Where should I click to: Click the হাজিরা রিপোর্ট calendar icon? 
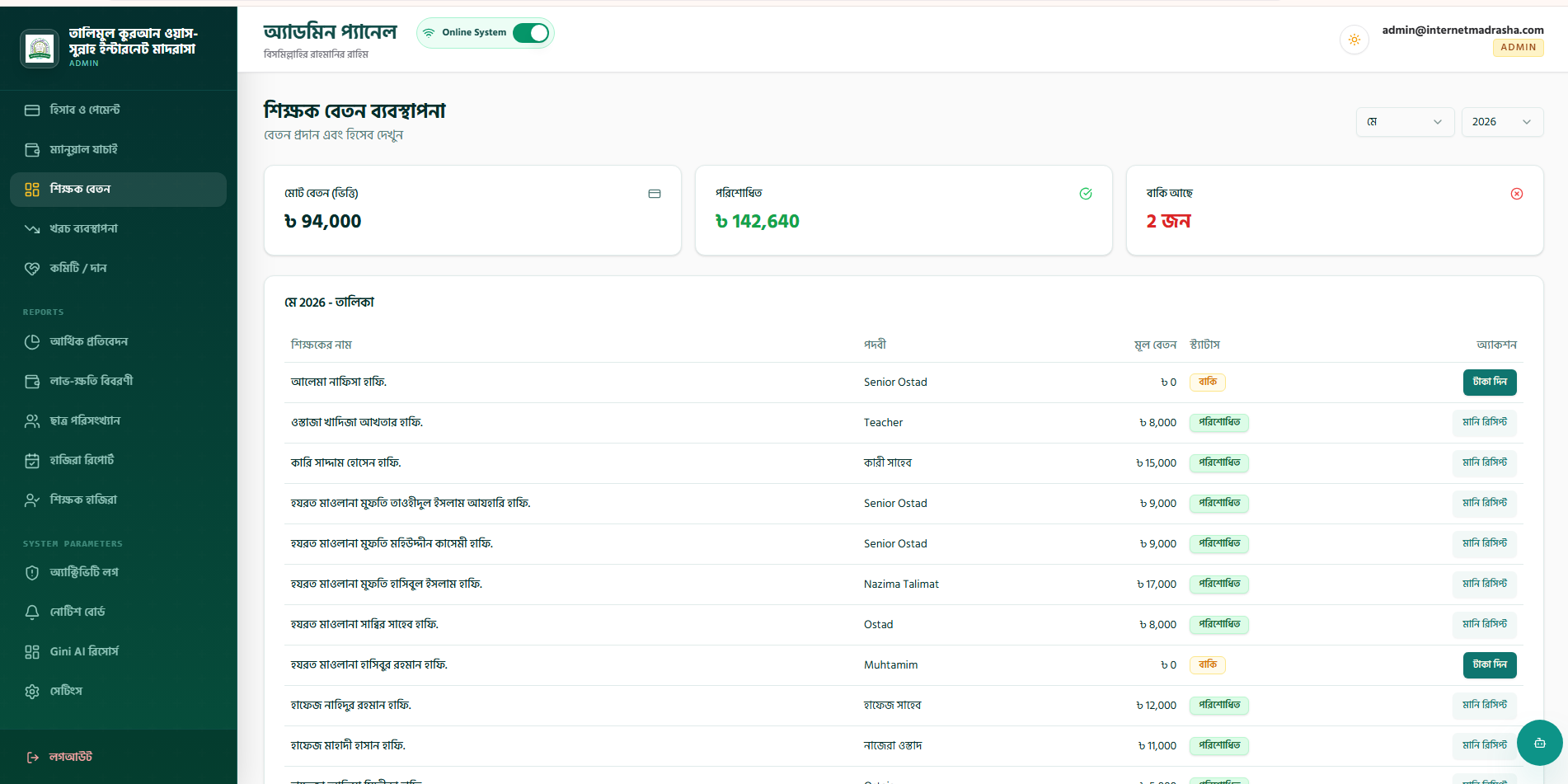(32, 460)
